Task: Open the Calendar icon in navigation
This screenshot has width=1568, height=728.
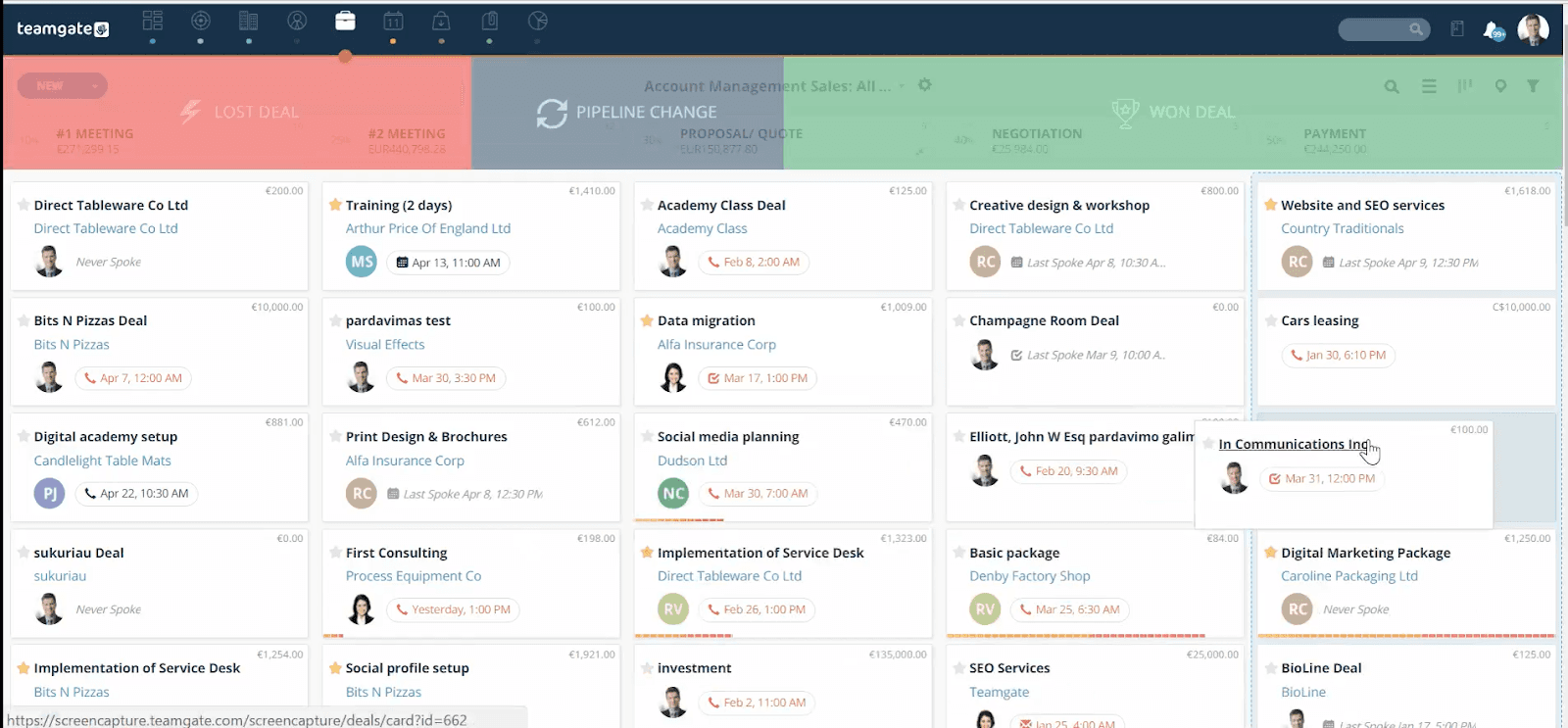Action: click(393, 21)
